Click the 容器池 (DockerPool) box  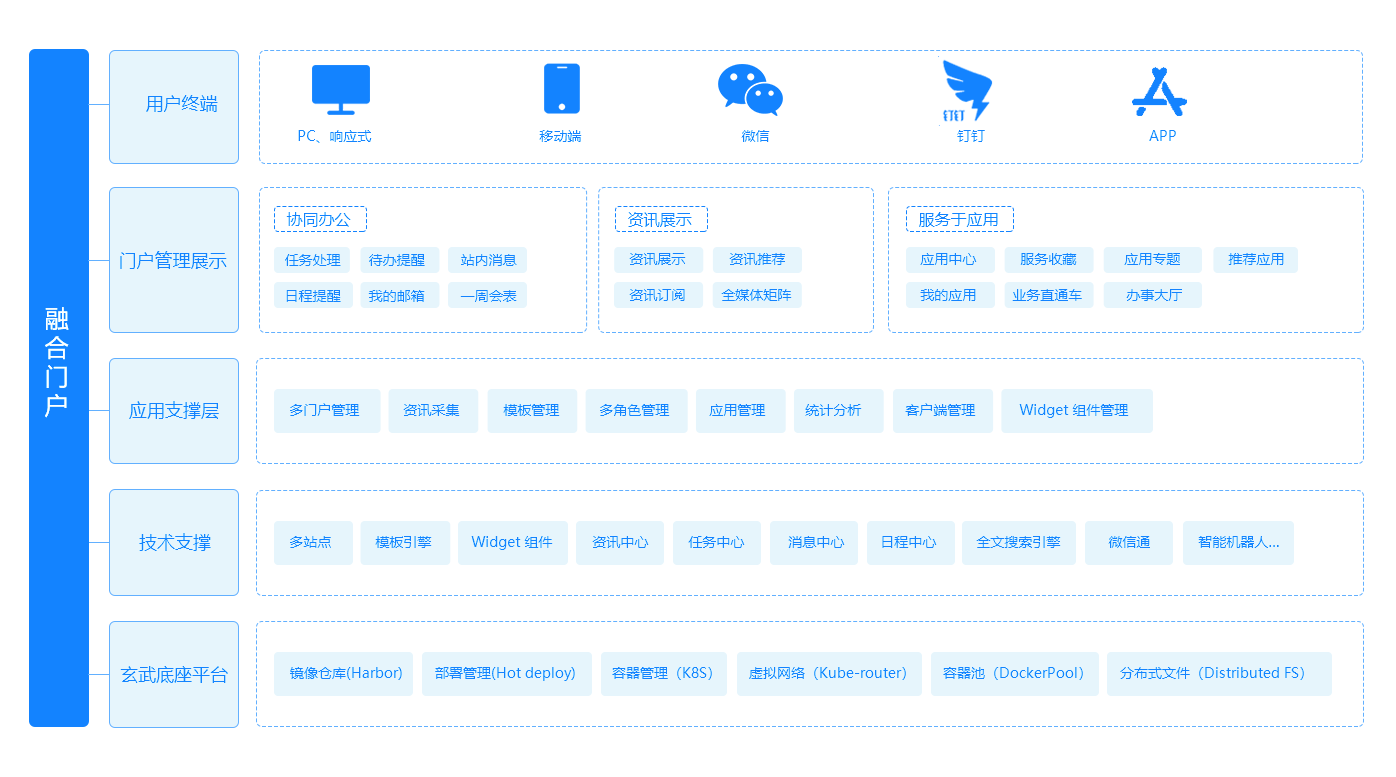pyautogui.click(x=1015, y=674)
